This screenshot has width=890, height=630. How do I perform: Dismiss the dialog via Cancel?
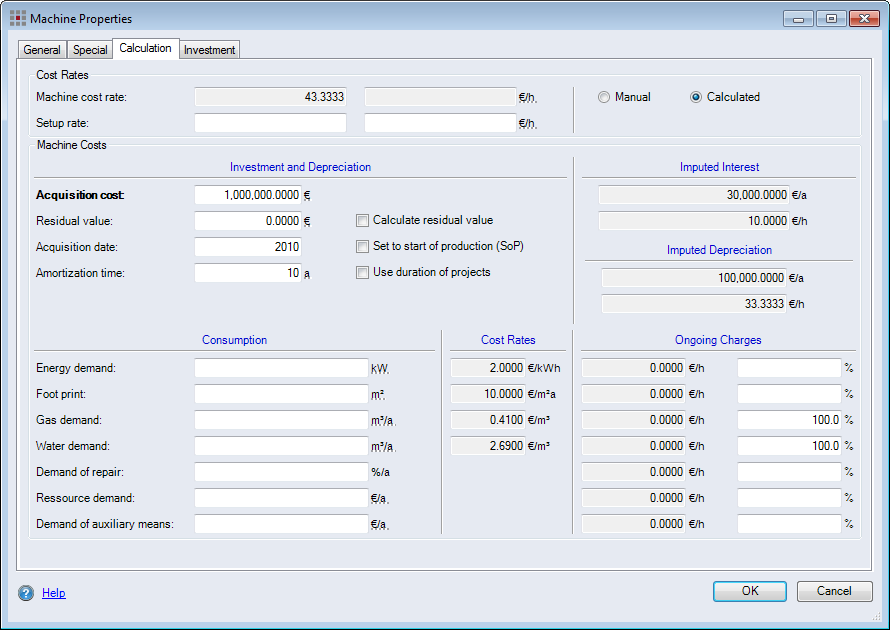point(834,591)
